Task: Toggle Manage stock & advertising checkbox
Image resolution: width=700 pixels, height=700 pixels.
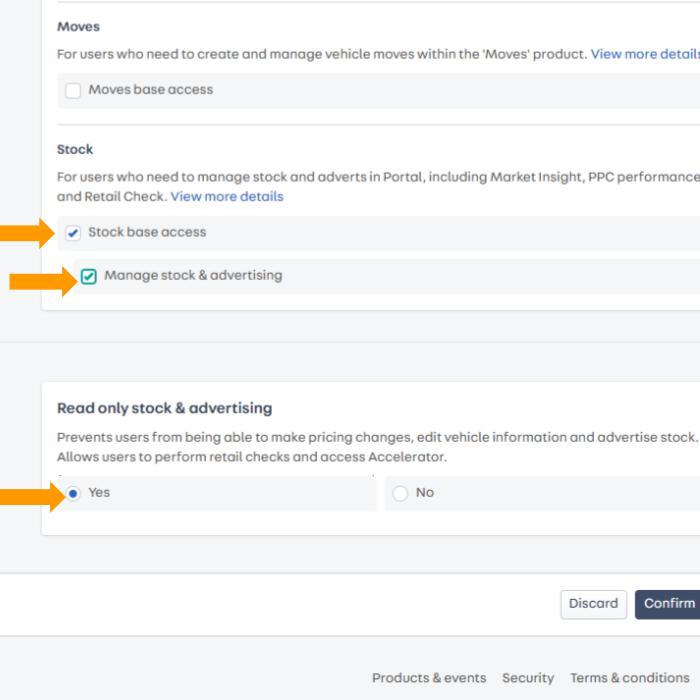Action: click(88, 276)
